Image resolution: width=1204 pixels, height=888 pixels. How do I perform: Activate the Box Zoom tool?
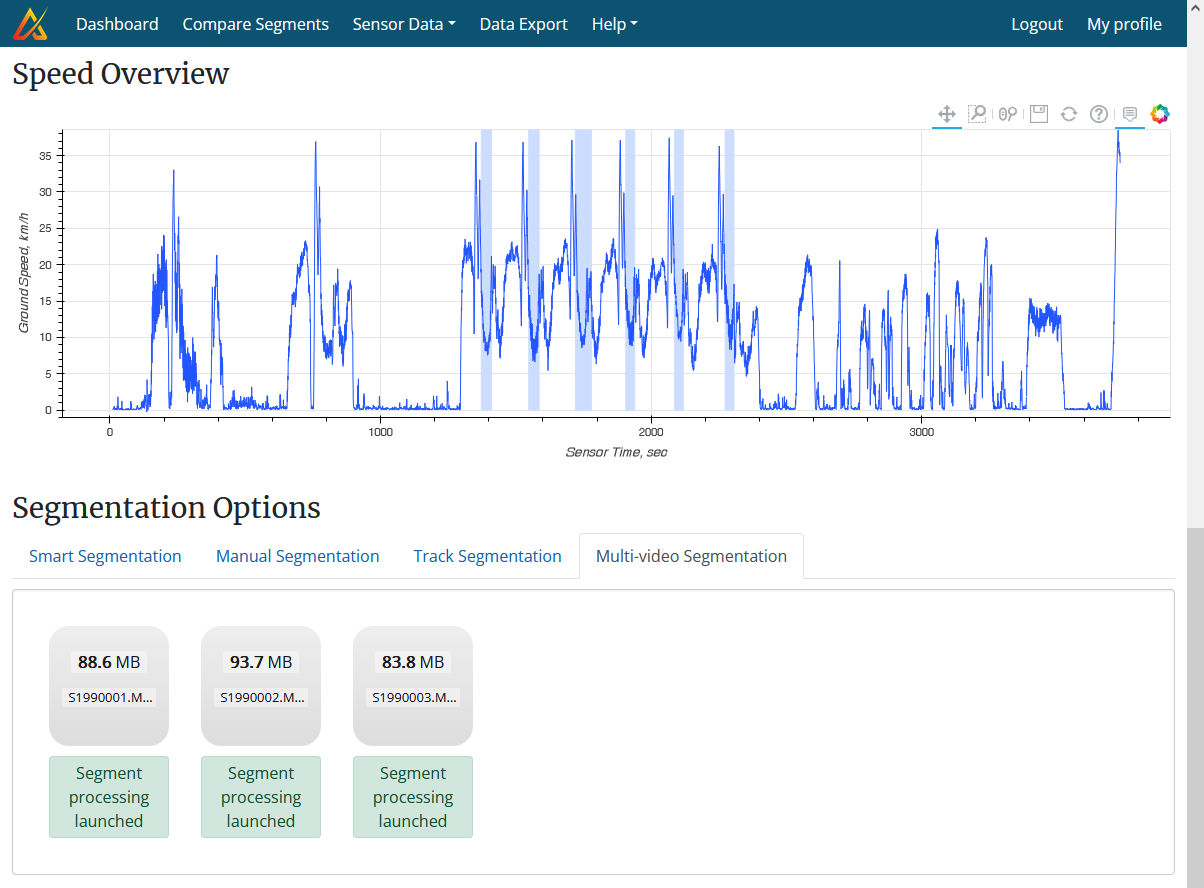click(977, 114)
